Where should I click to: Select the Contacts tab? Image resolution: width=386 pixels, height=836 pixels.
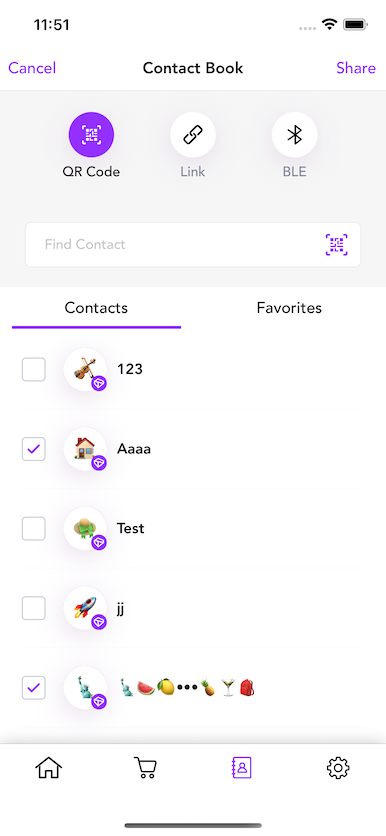(96, 308)
